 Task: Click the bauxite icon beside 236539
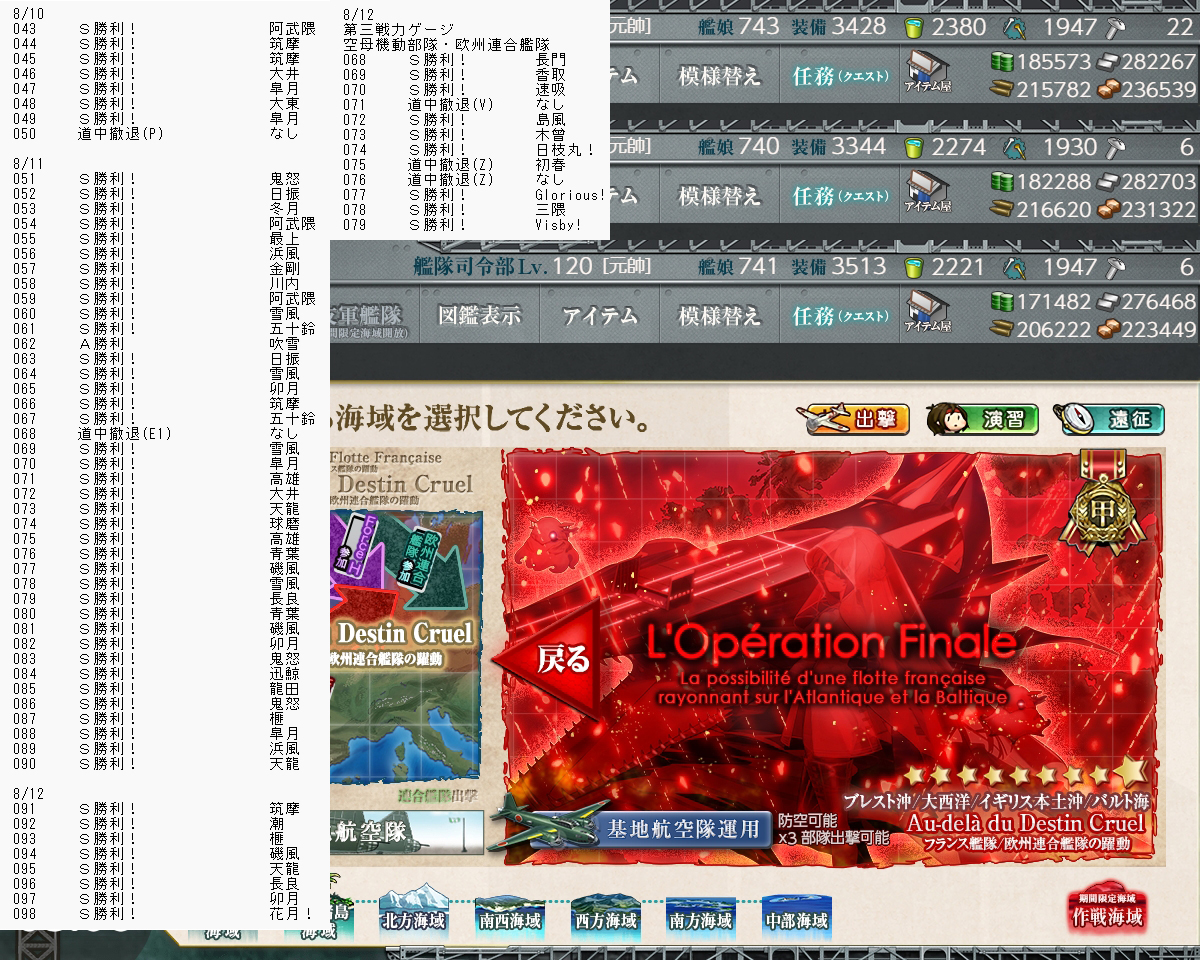tap(1107, 89)
